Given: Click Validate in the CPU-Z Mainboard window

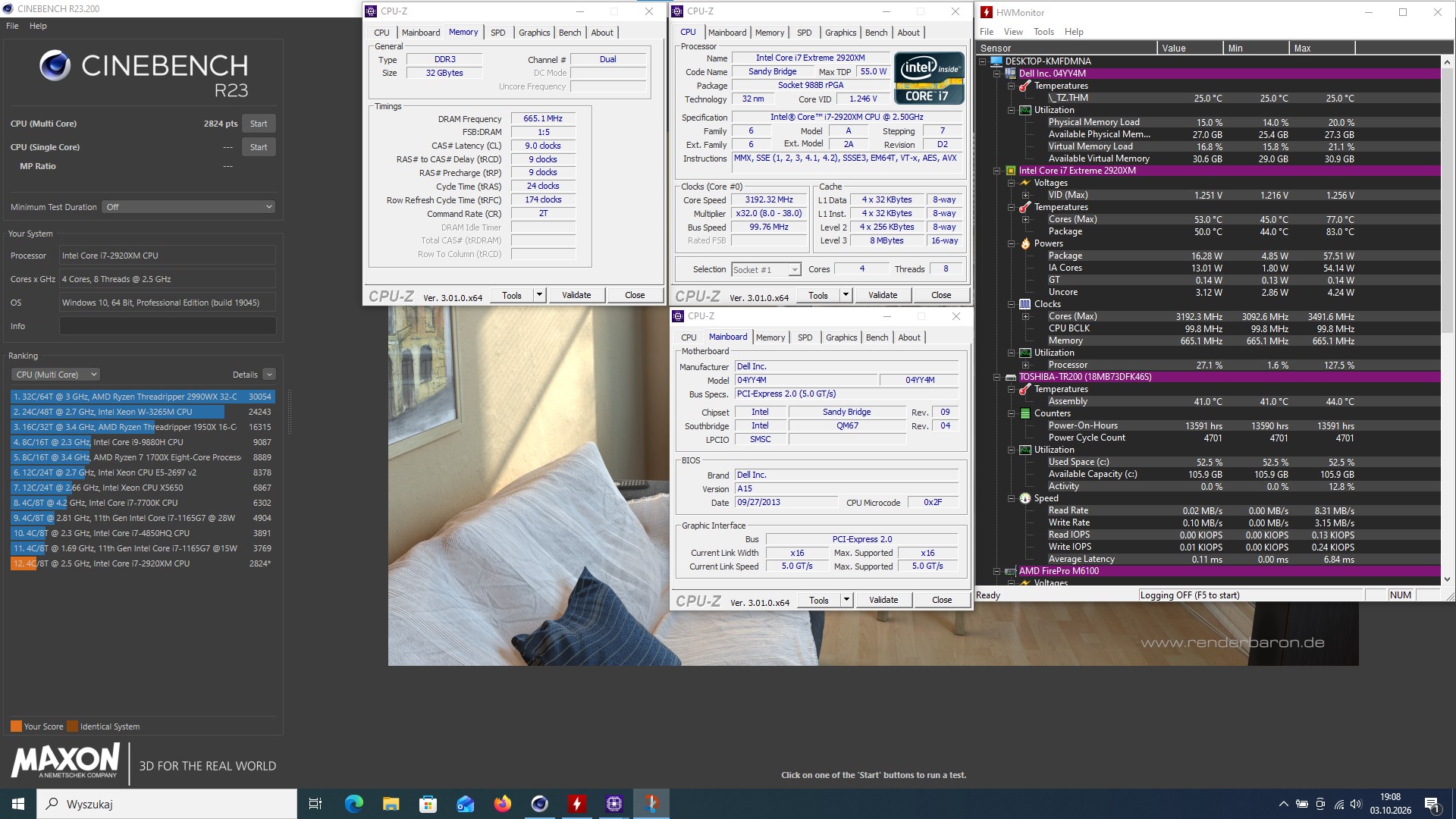Looking at the screenshot, I should coord(883,600).
